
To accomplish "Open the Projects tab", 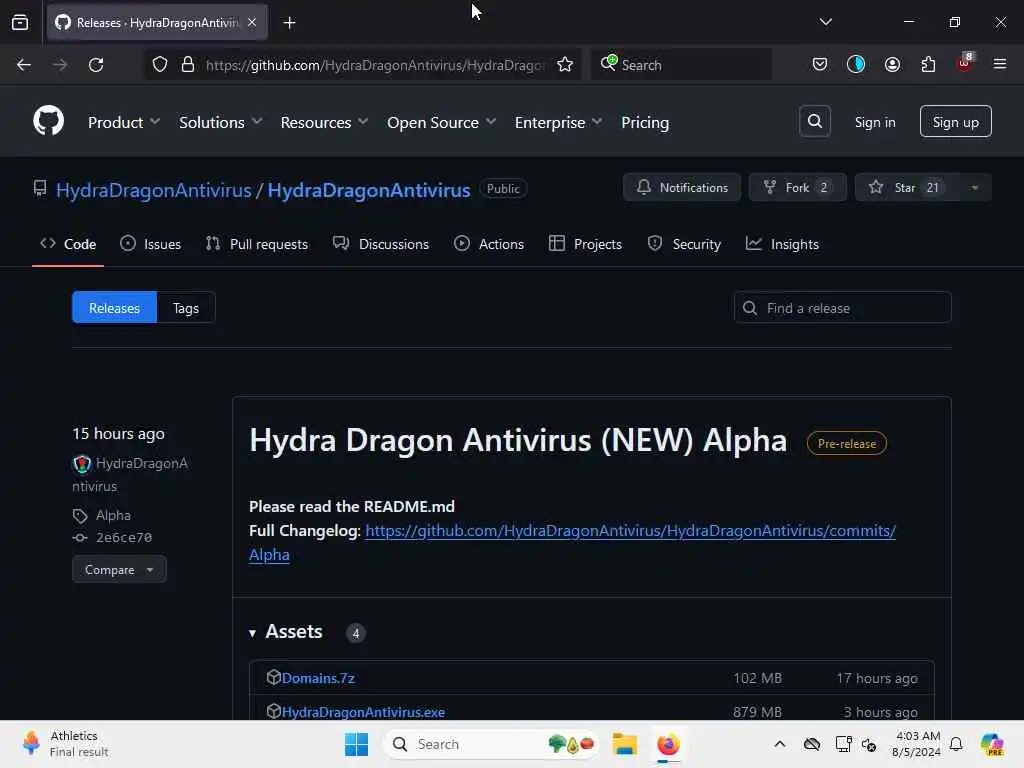I will coord(586,244).
